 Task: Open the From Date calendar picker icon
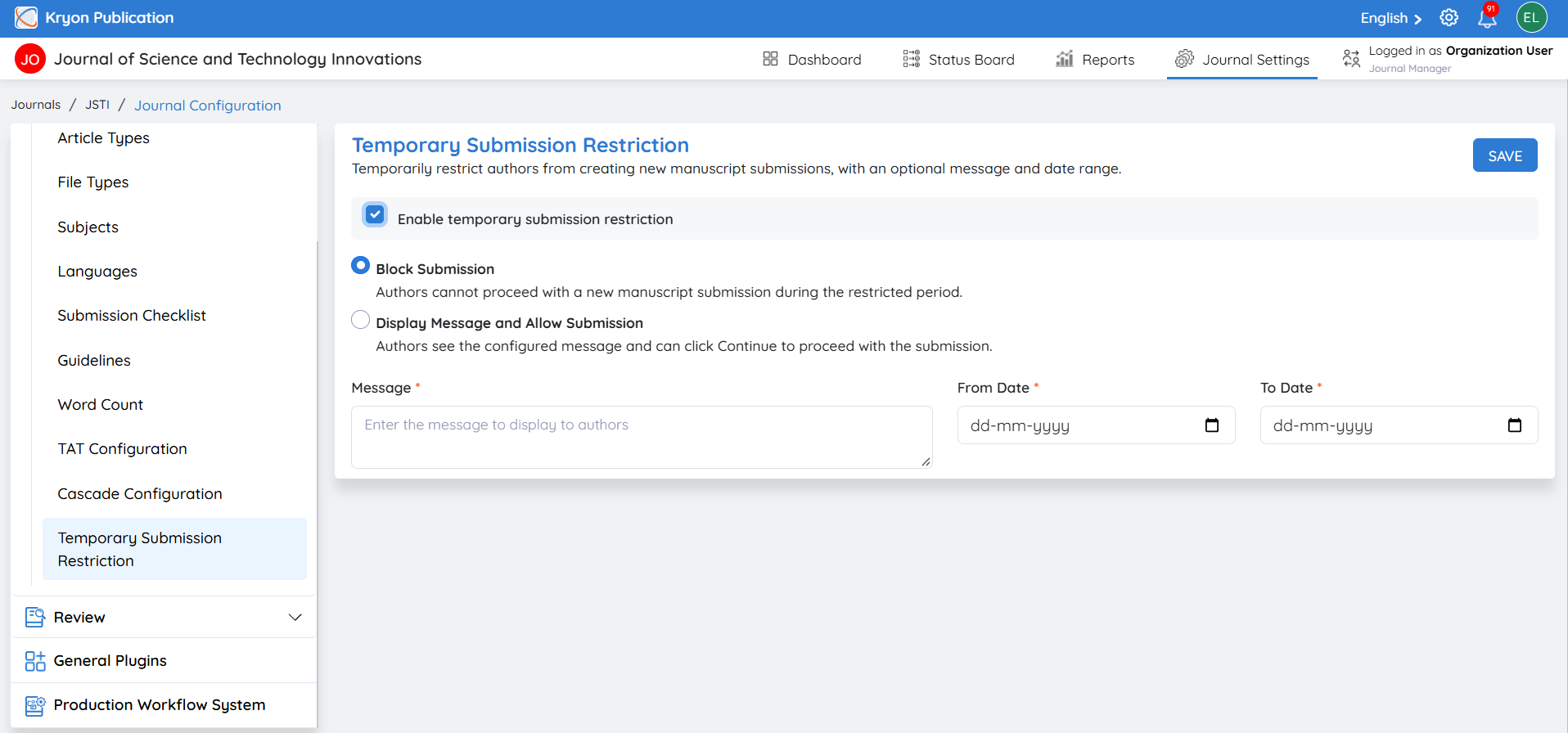pyautogui.click(x=1212, y=425)
